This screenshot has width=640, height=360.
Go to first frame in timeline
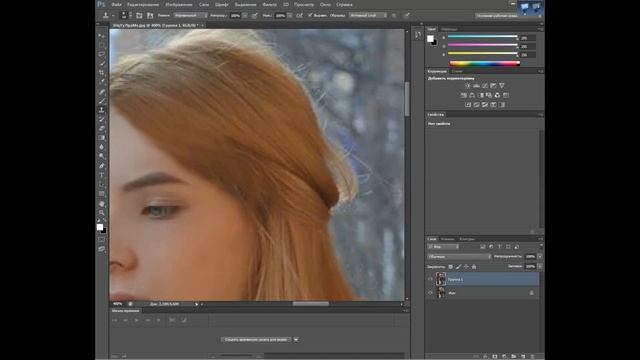[115, 320]
